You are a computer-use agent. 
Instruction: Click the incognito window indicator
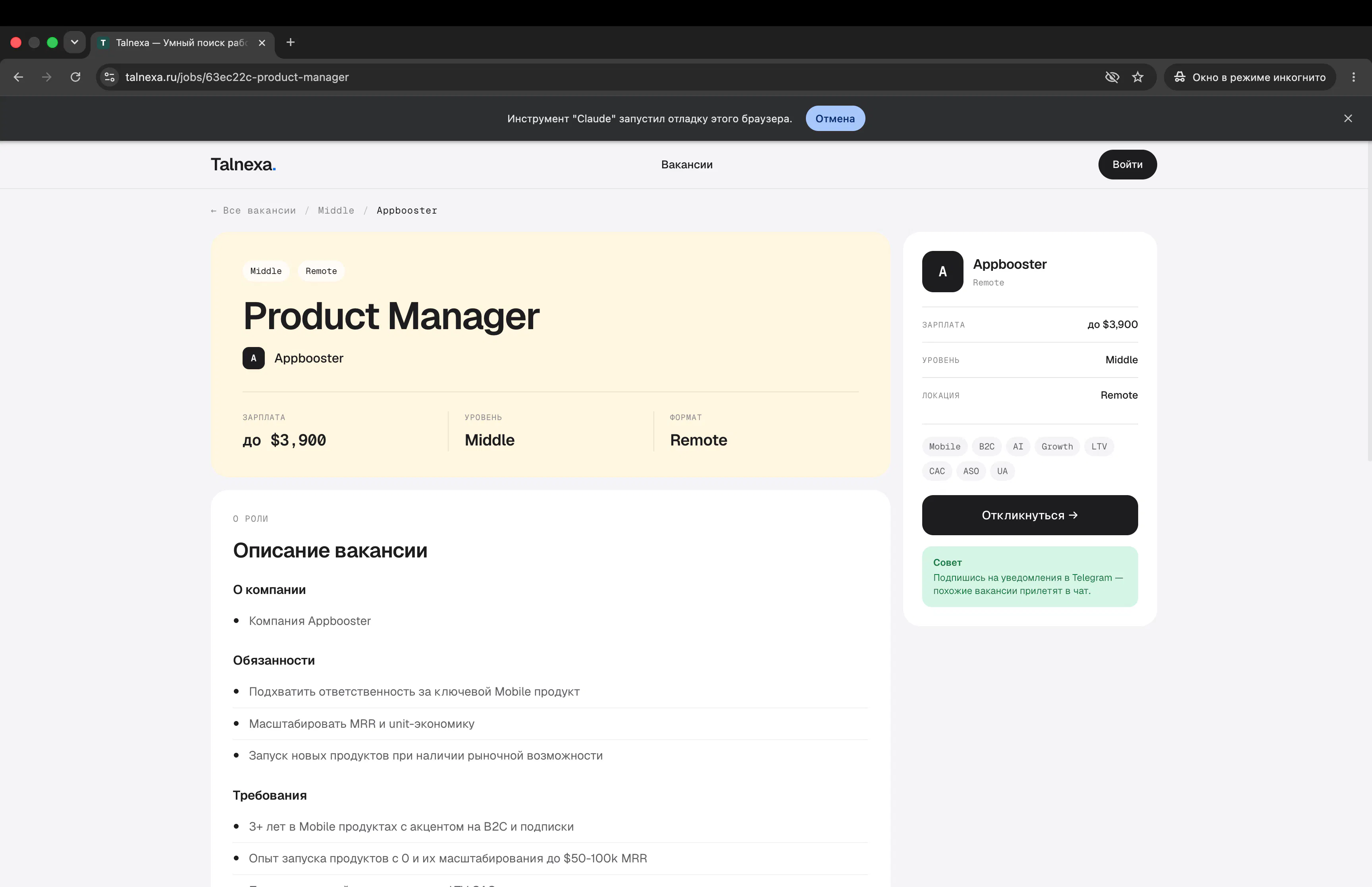[1249, 77]
